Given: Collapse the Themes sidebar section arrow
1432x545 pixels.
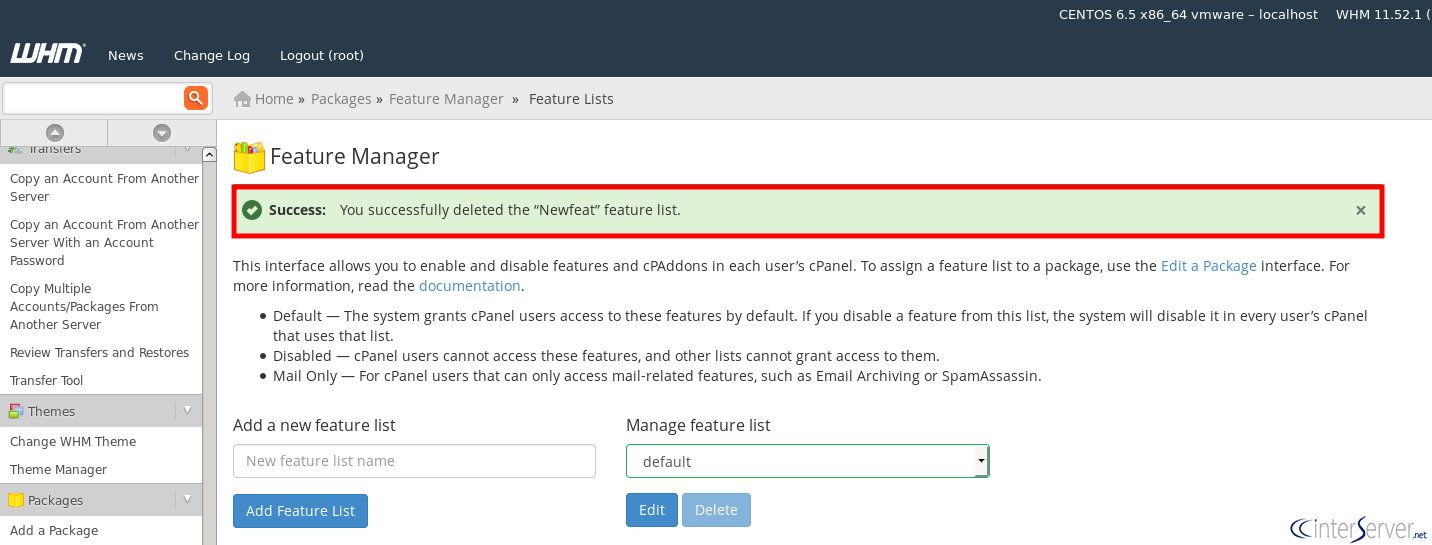Looking at the screenshot, I should pos(187,410).
